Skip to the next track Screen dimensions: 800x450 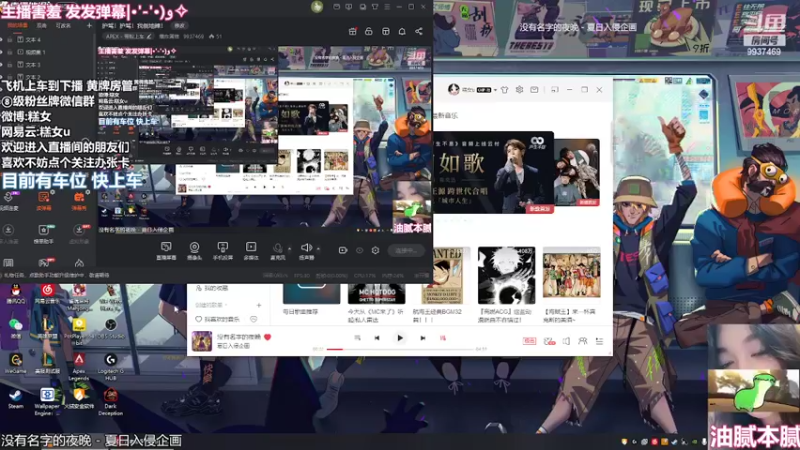coord(422,338)
